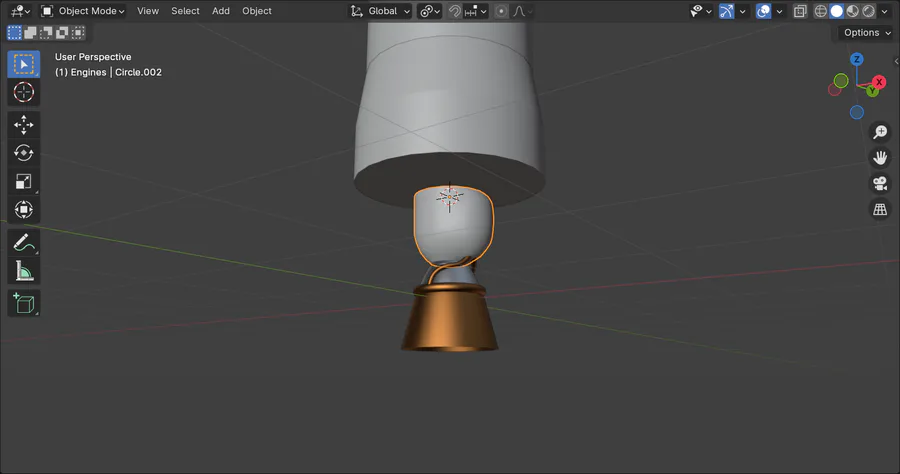The image size is (900, 474).
Task: Click the X axis on navigation gizmo
Action: pos(879,82)
